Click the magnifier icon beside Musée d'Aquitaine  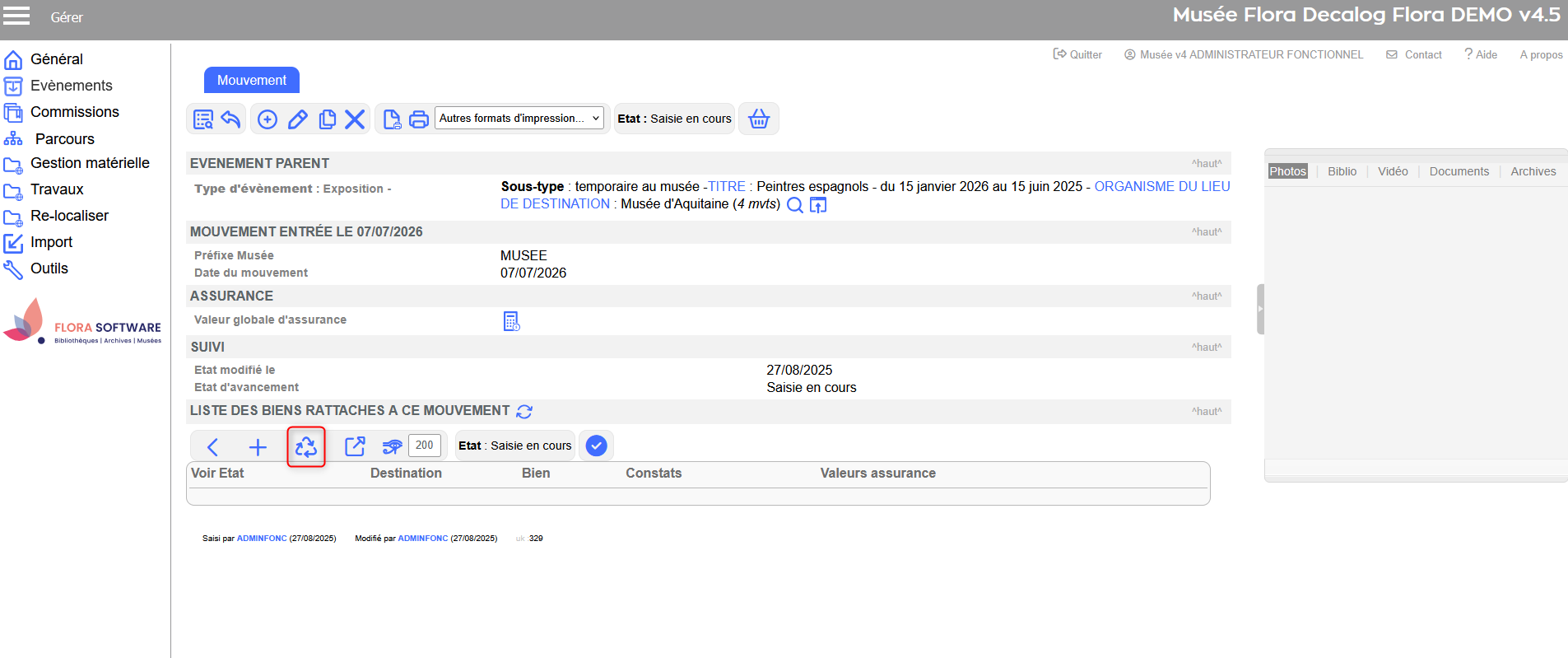(x=795, y=205)
